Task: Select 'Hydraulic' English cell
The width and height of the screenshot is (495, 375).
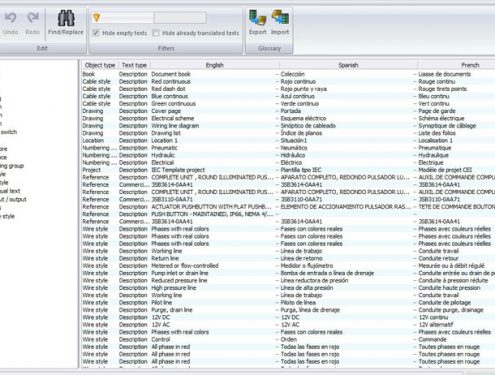Action: tap(163, 155)
